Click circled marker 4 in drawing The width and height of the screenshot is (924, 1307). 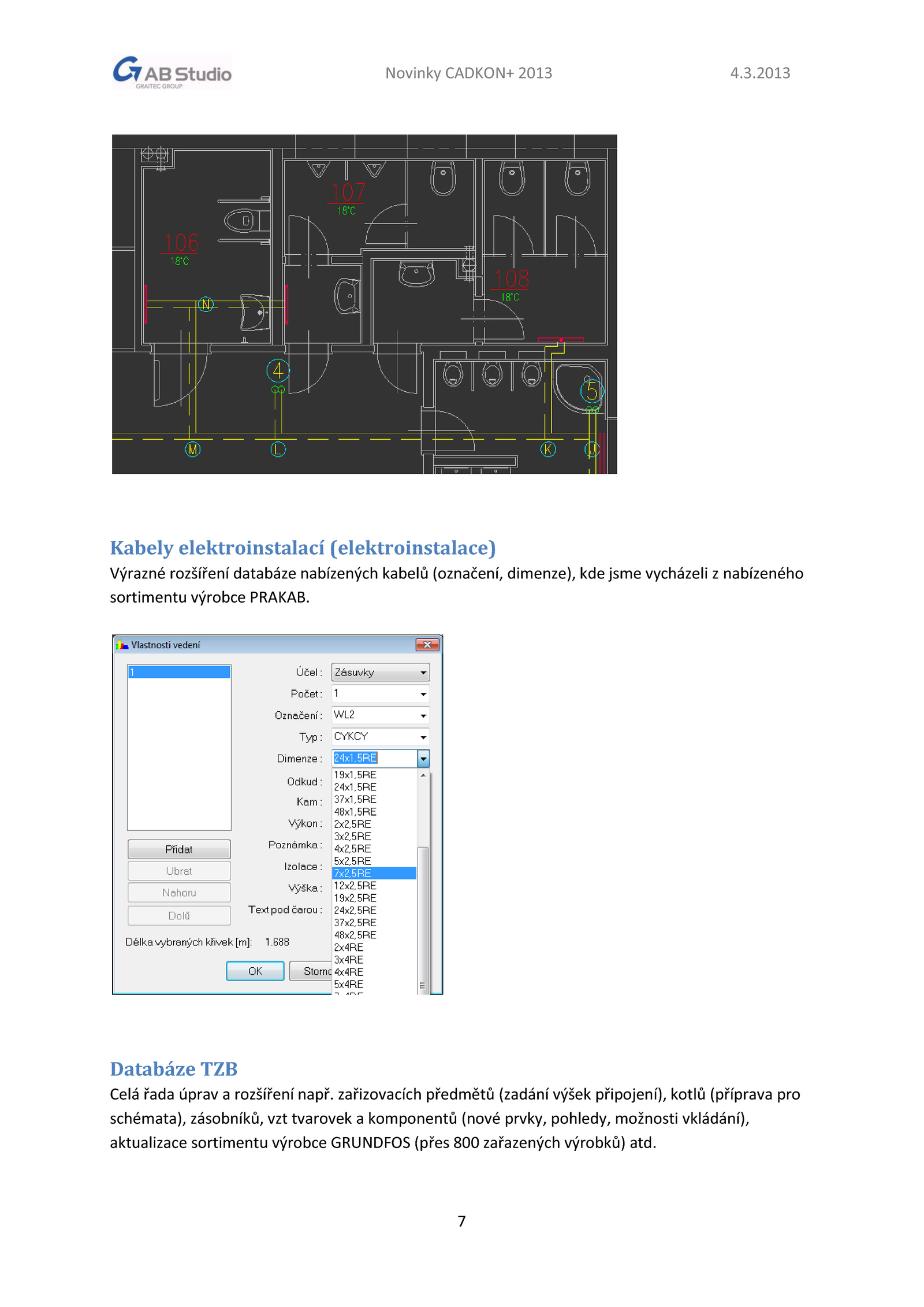(278, 371)
